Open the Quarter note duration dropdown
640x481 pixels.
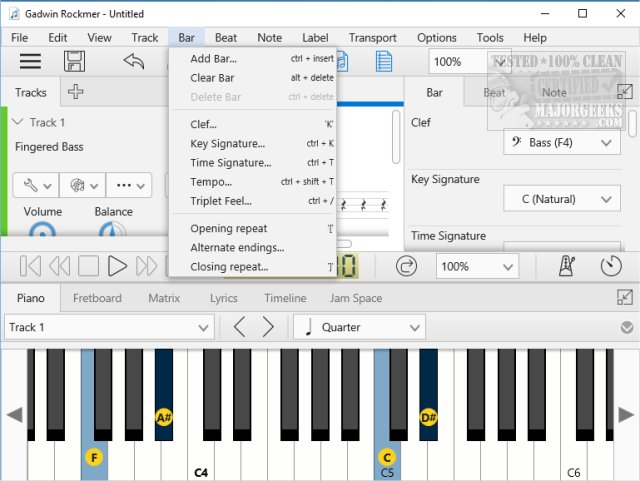pyautogui.click(x=359, y=327)
